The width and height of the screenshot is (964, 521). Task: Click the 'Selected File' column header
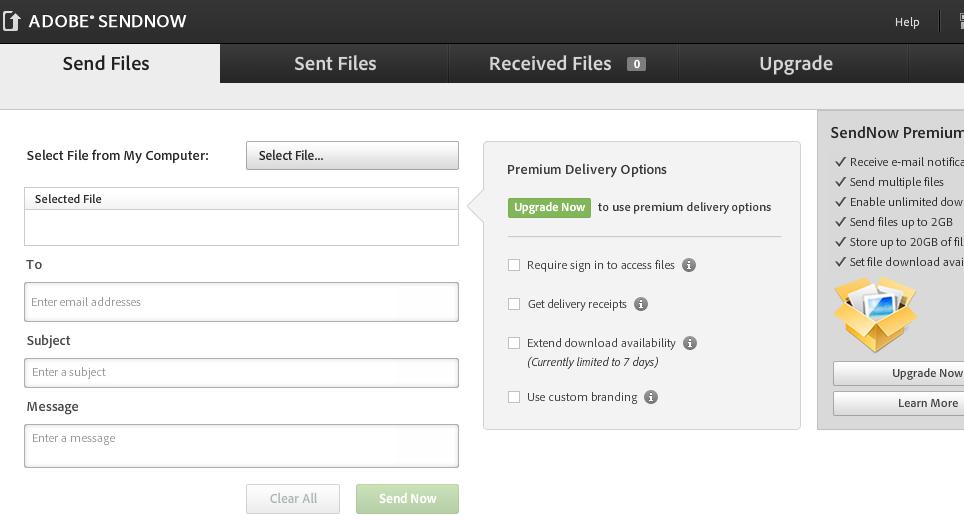tap(242, 199)
